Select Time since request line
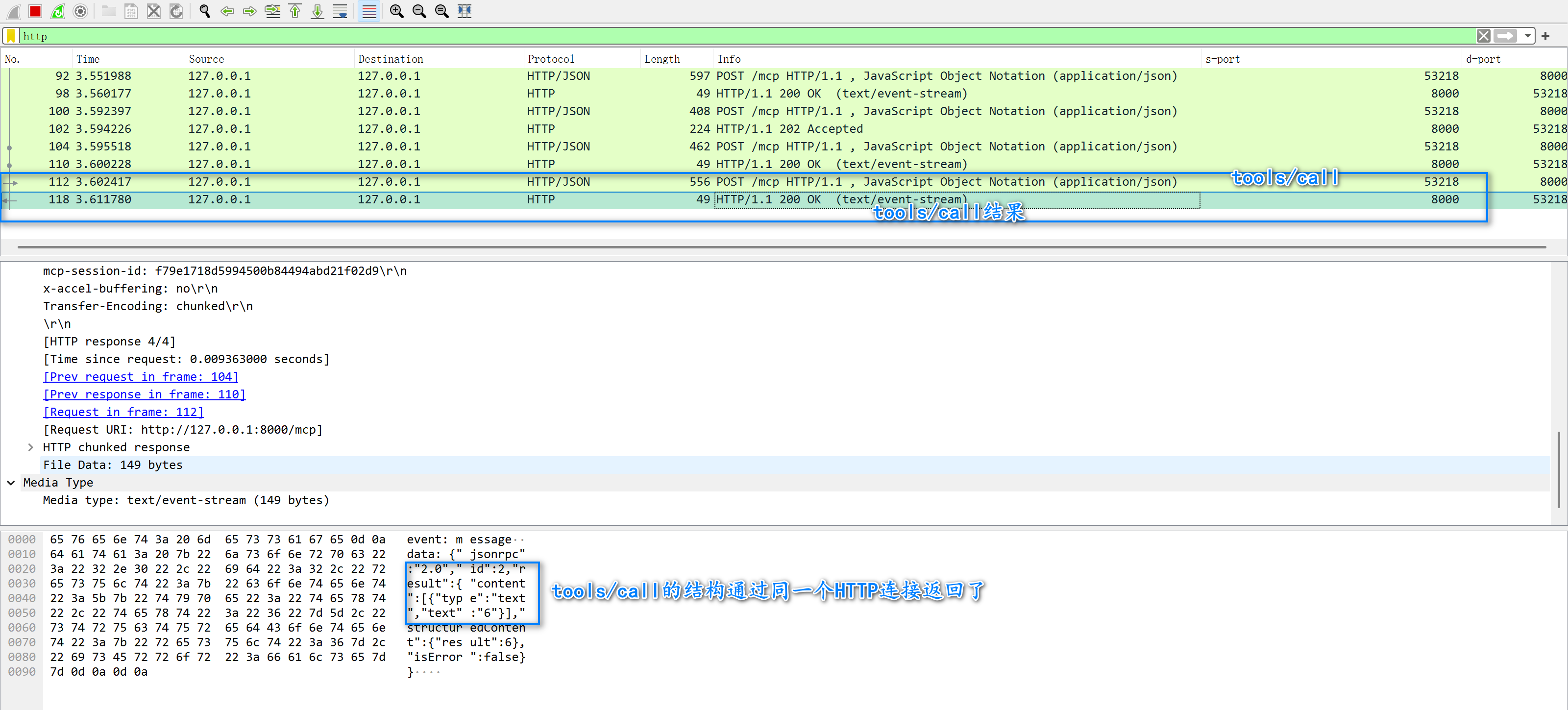 [186, 359]
